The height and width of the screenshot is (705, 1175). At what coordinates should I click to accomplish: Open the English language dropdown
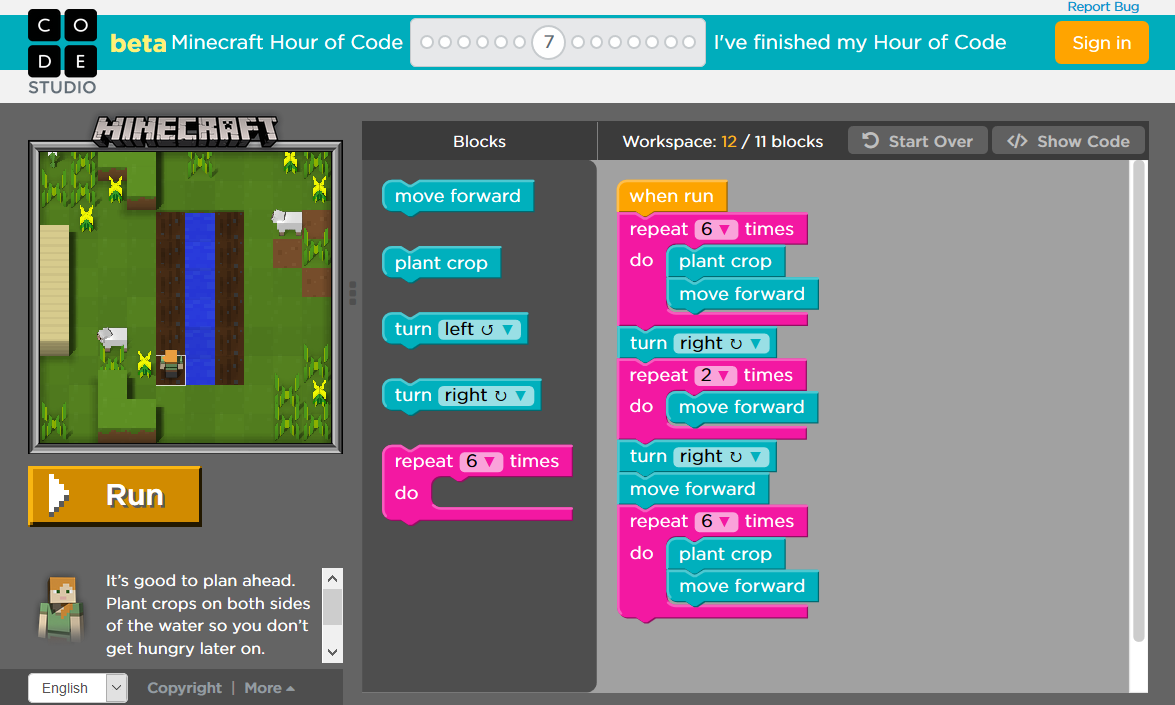point(78,688)
